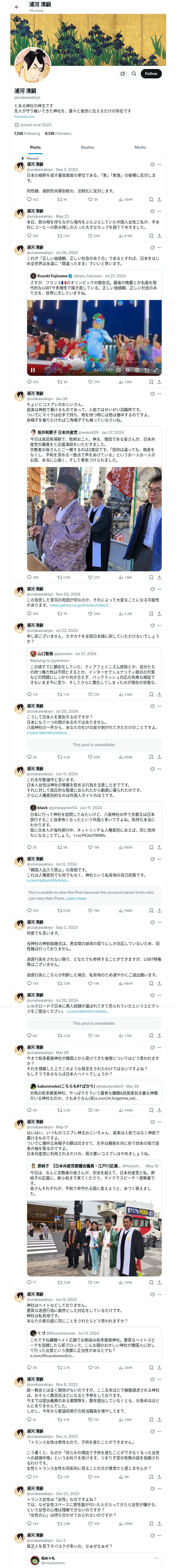Go back using the arrow icon
Screen dimensions: 176x1568
tap(16, 7)
